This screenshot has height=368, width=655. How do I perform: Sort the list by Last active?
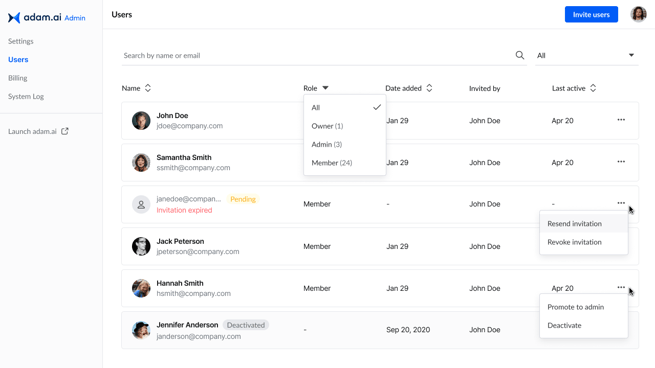tap(593, 88)
